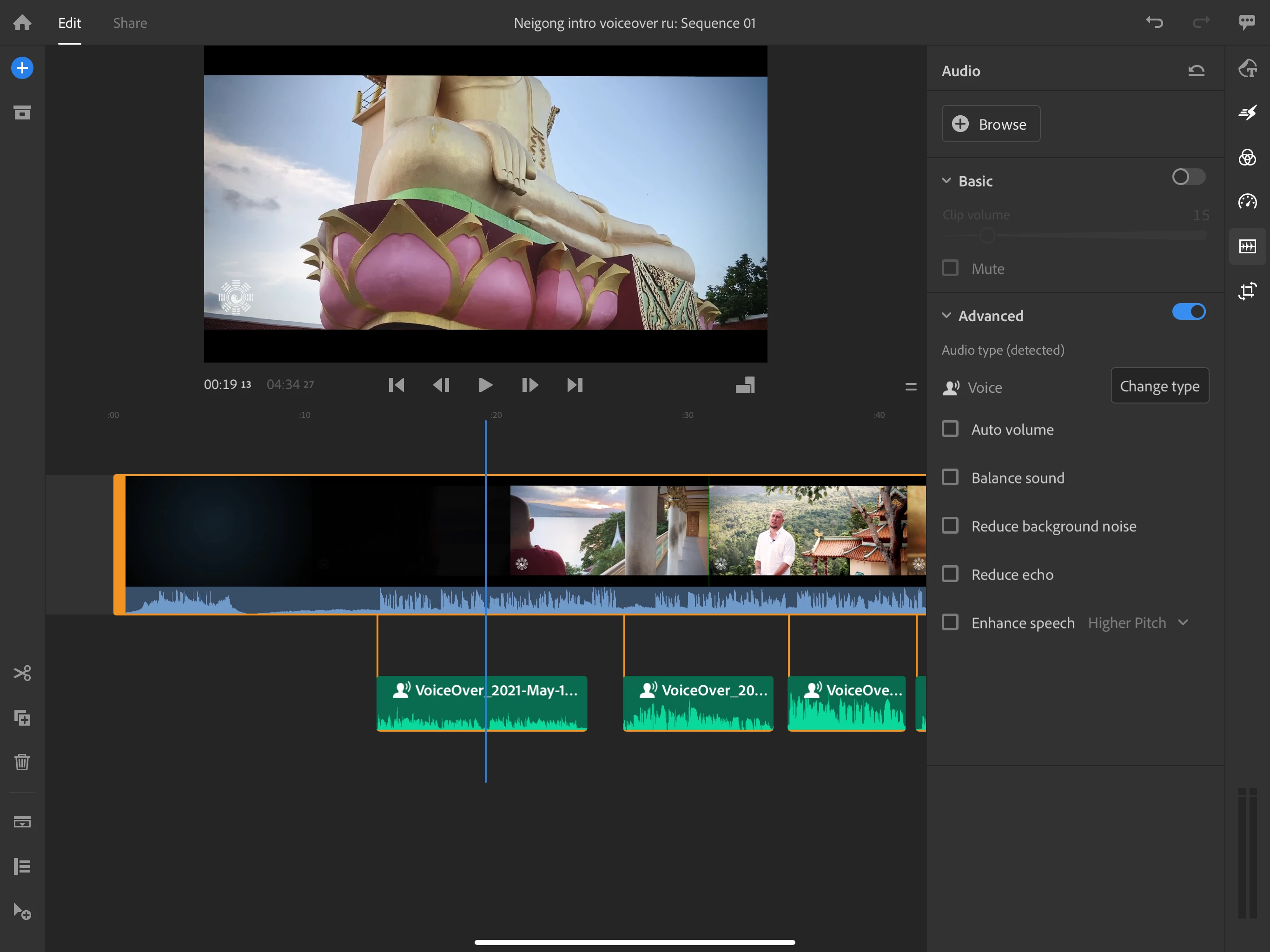Select the scissors split tool
The width and height of the screenshot is (1270, 952).
tap(22, 673)
